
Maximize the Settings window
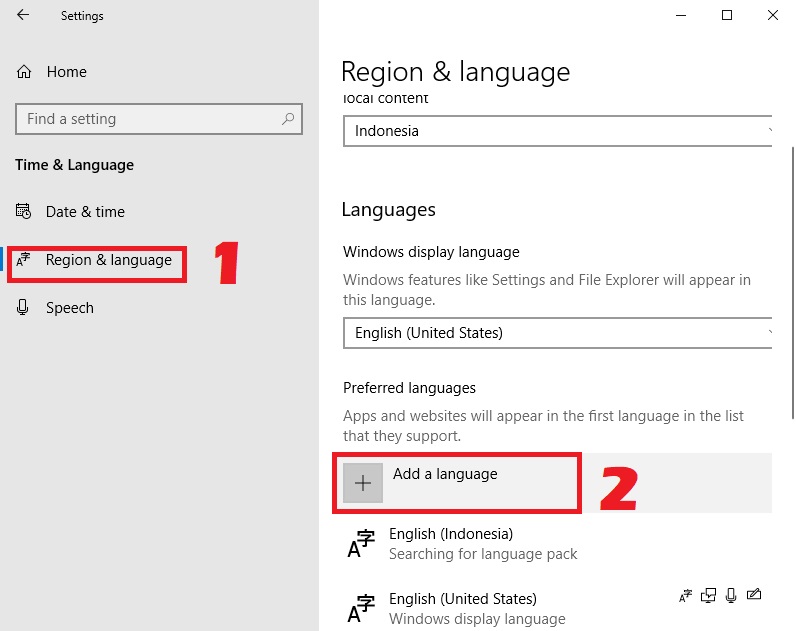tap(727, 15)
